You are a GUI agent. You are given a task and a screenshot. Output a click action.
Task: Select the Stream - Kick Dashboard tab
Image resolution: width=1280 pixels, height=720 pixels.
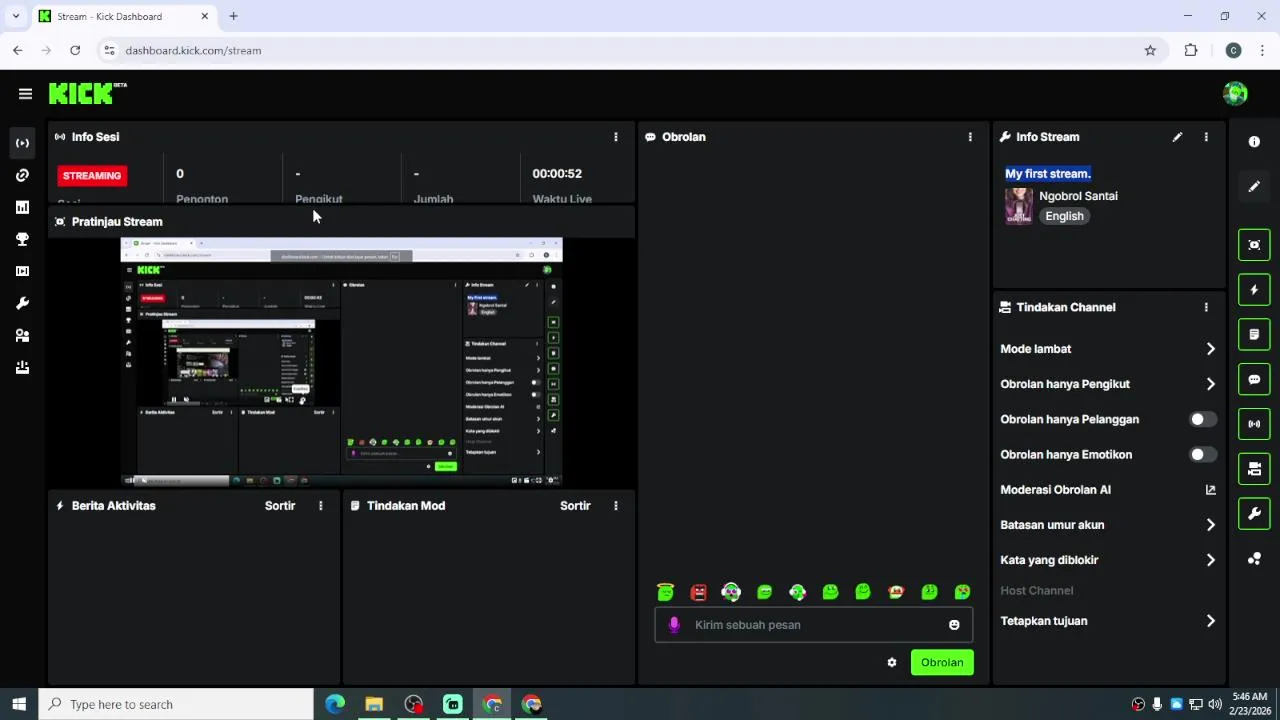[124, 16]
